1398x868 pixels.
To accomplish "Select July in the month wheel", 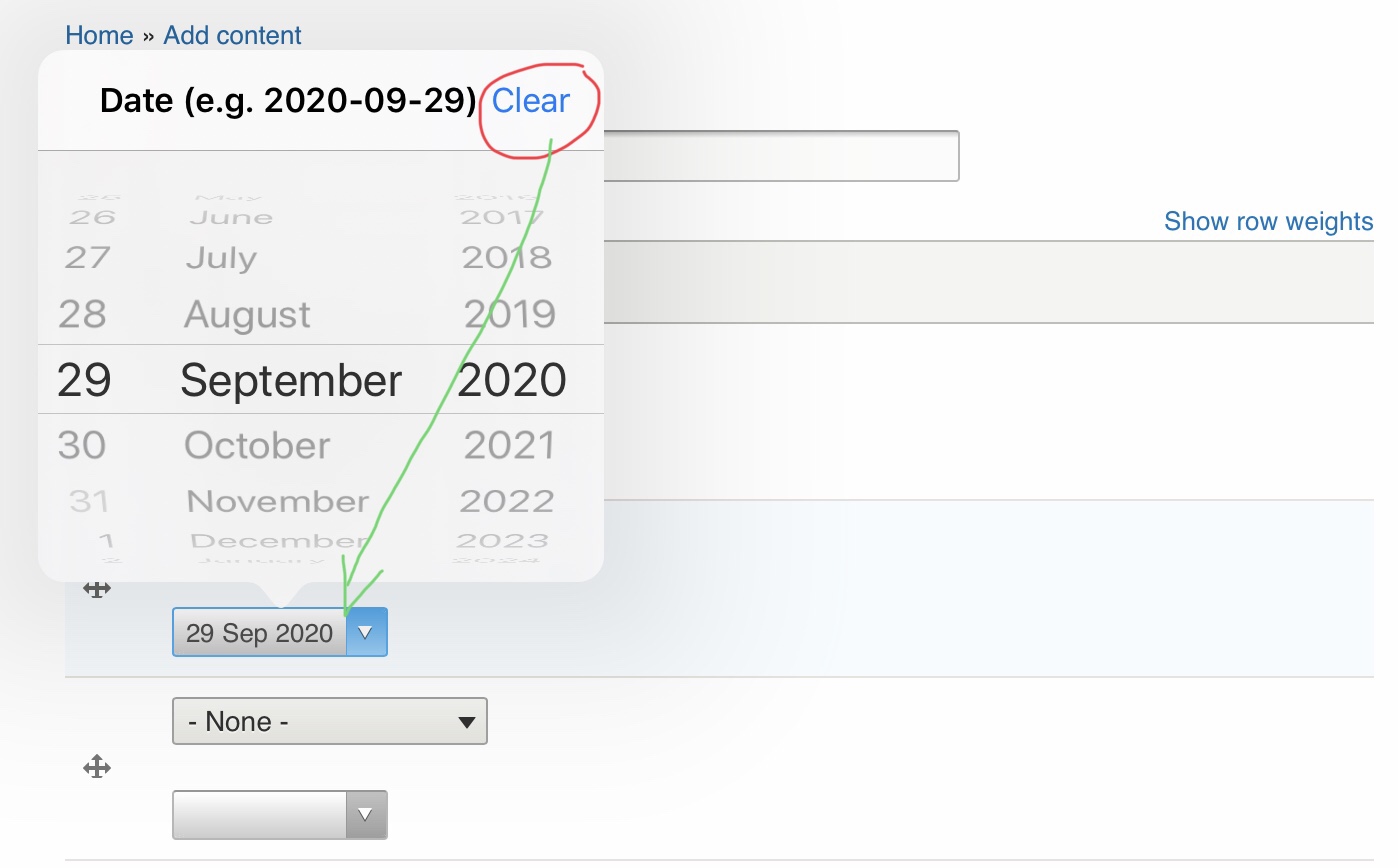I will (221, 258).
